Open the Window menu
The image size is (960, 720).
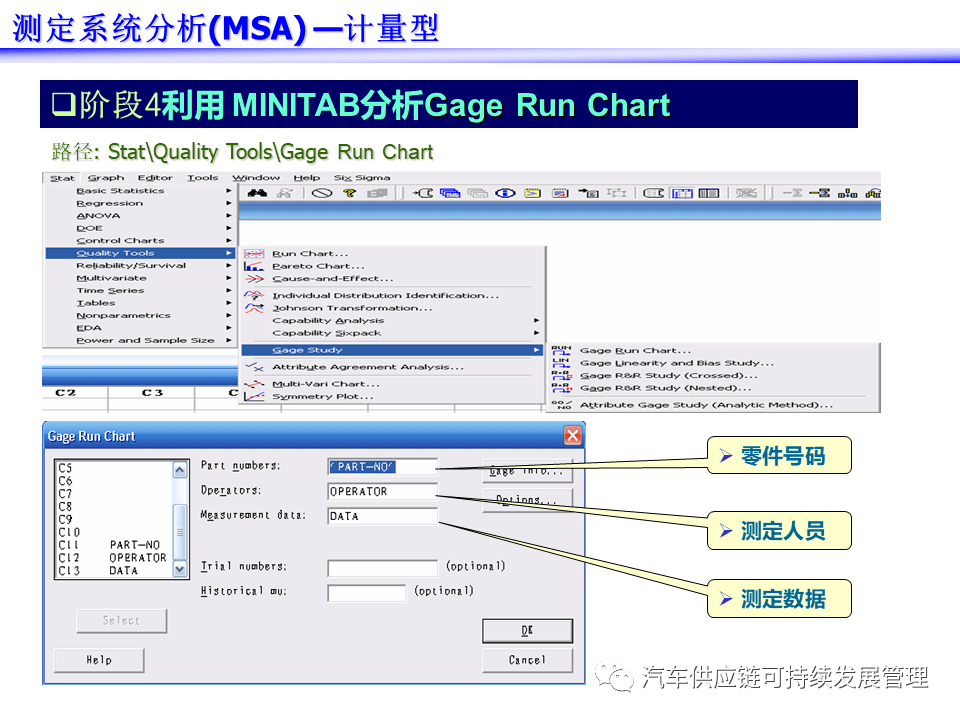tap(257, 177)
